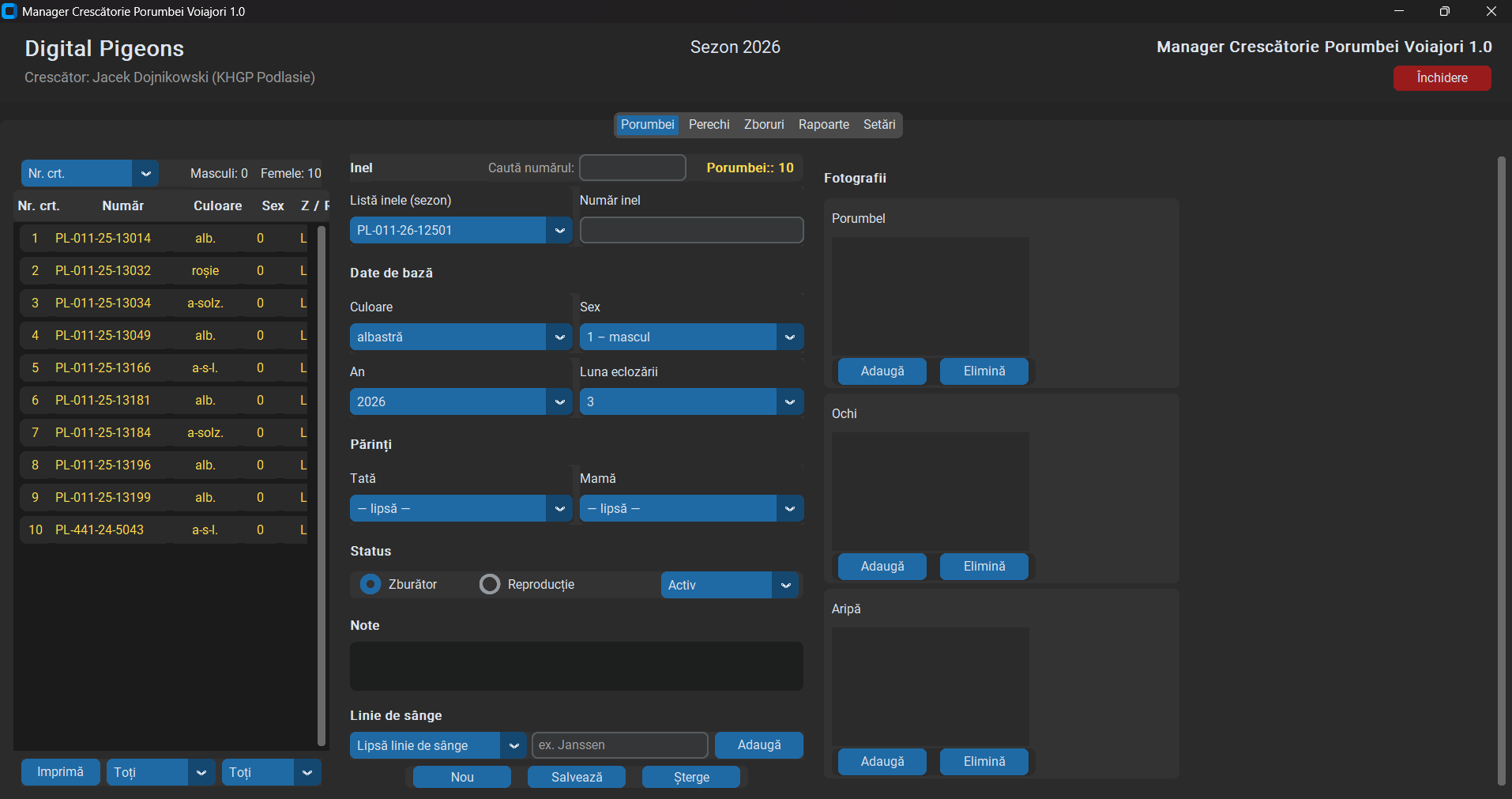The height and width of the screenshot is (799, 1512).
Task: Open the Lipsă linie de sânge dropdown
Action: tap(438, 745)
